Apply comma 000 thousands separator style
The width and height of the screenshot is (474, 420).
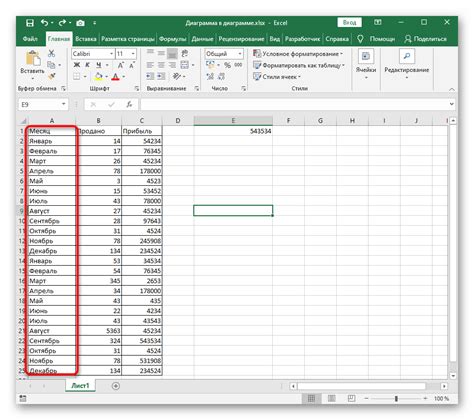(238, 65)
